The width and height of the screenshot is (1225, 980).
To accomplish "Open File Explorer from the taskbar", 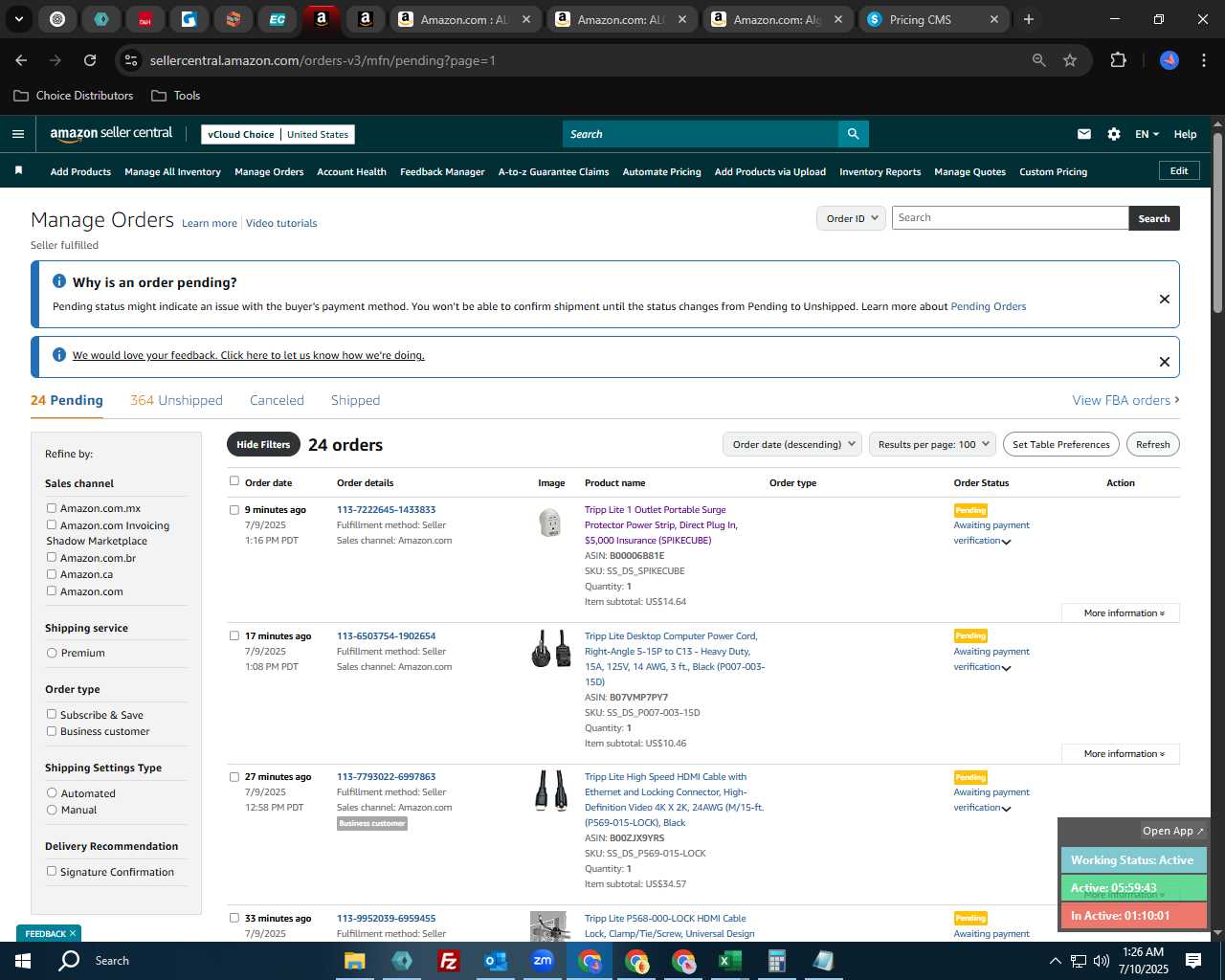I will pos(355,961).
